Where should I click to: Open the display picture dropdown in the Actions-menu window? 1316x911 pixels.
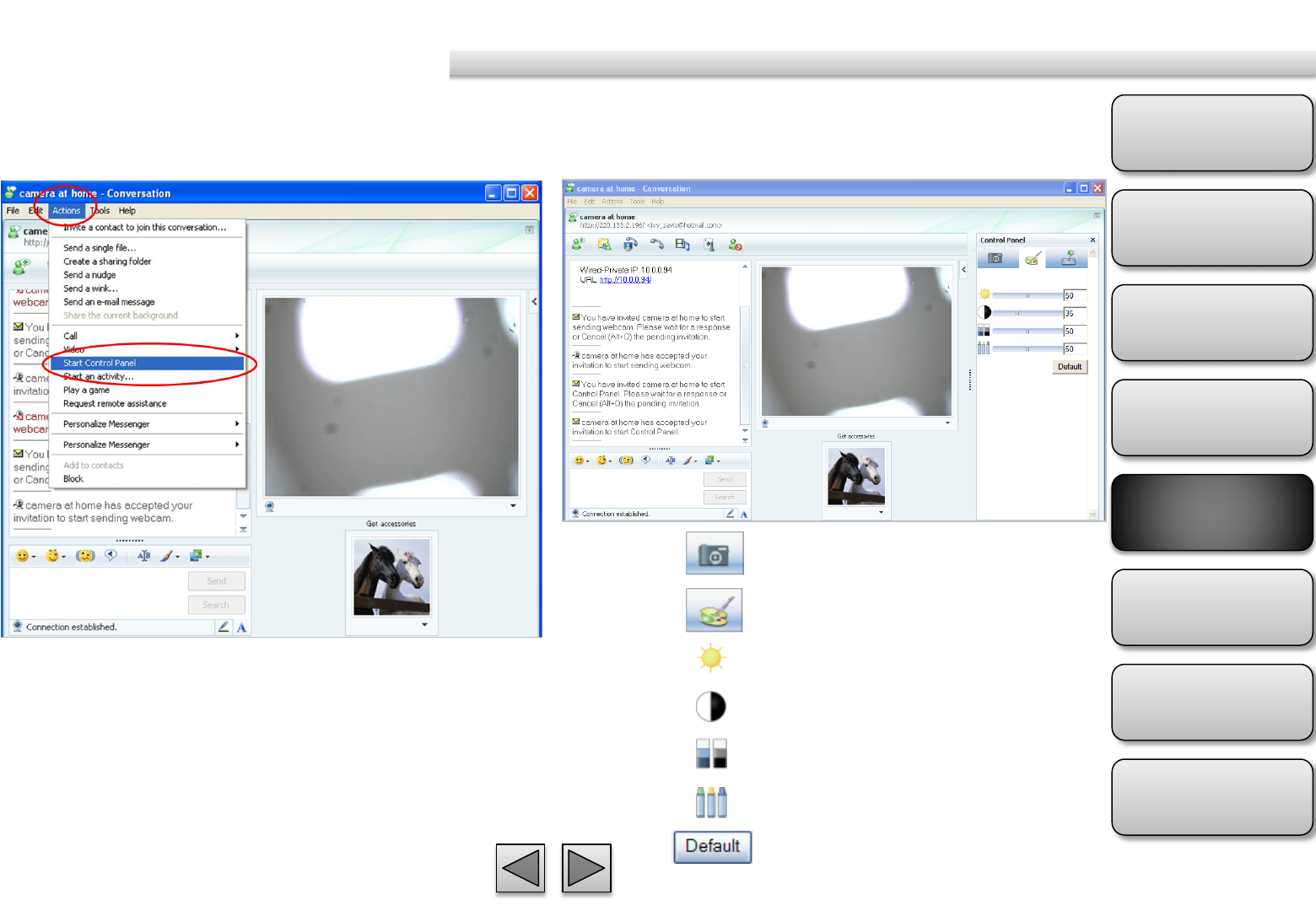(424, 625)
